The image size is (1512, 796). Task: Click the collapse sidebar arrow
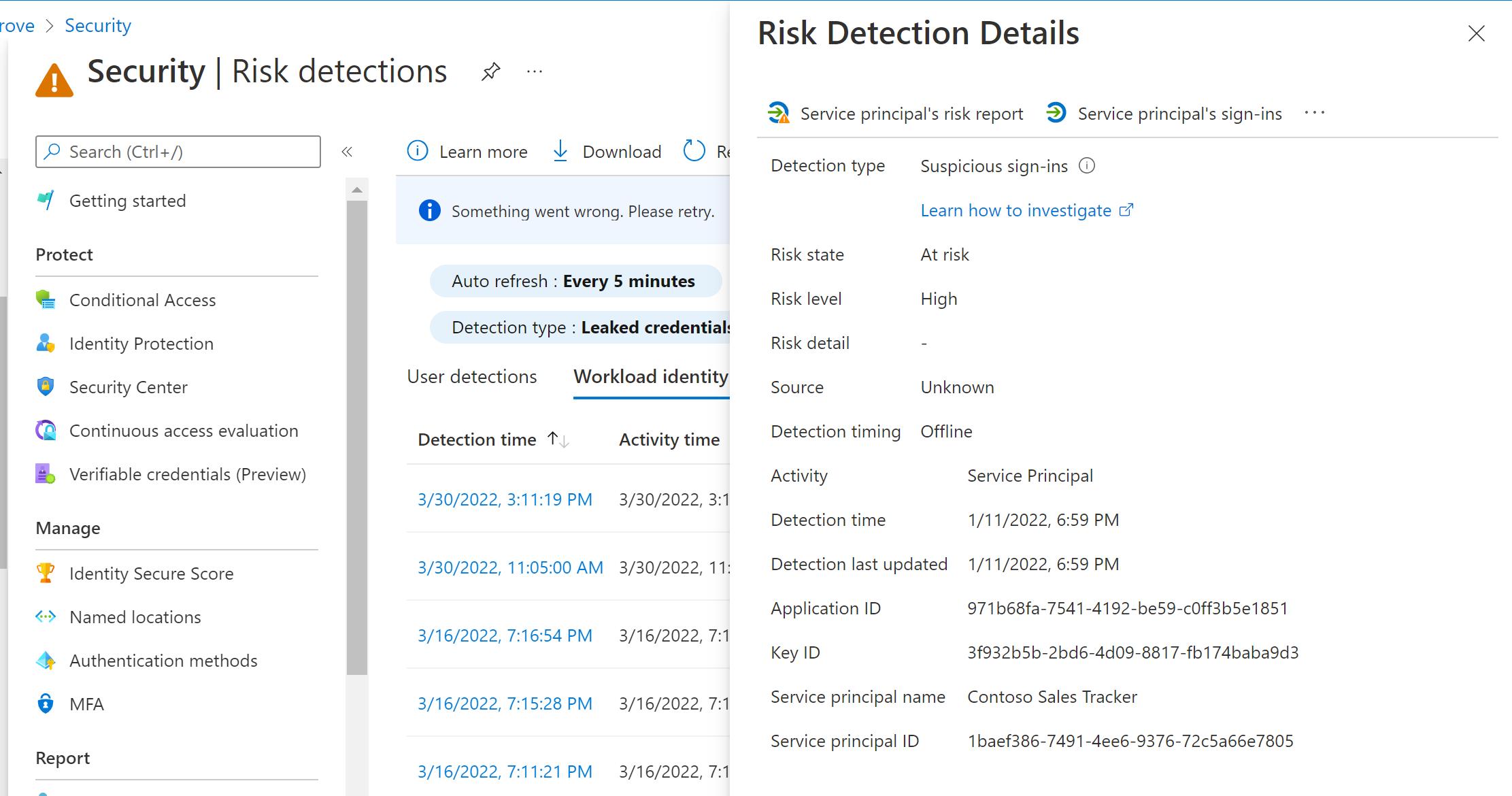347,152
